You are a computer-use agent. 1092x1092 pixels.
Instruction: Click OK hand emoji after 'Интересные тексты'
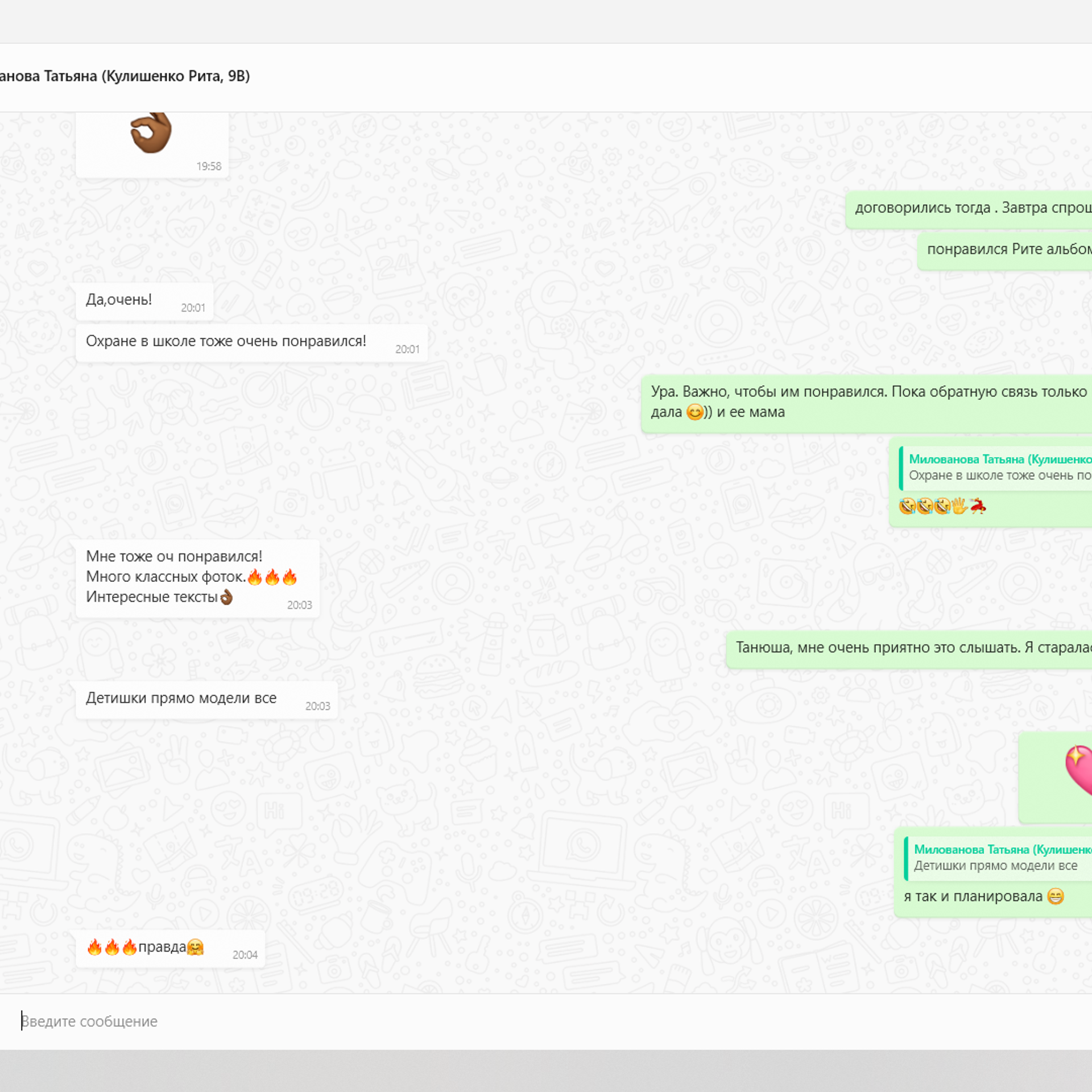[226, 597]
